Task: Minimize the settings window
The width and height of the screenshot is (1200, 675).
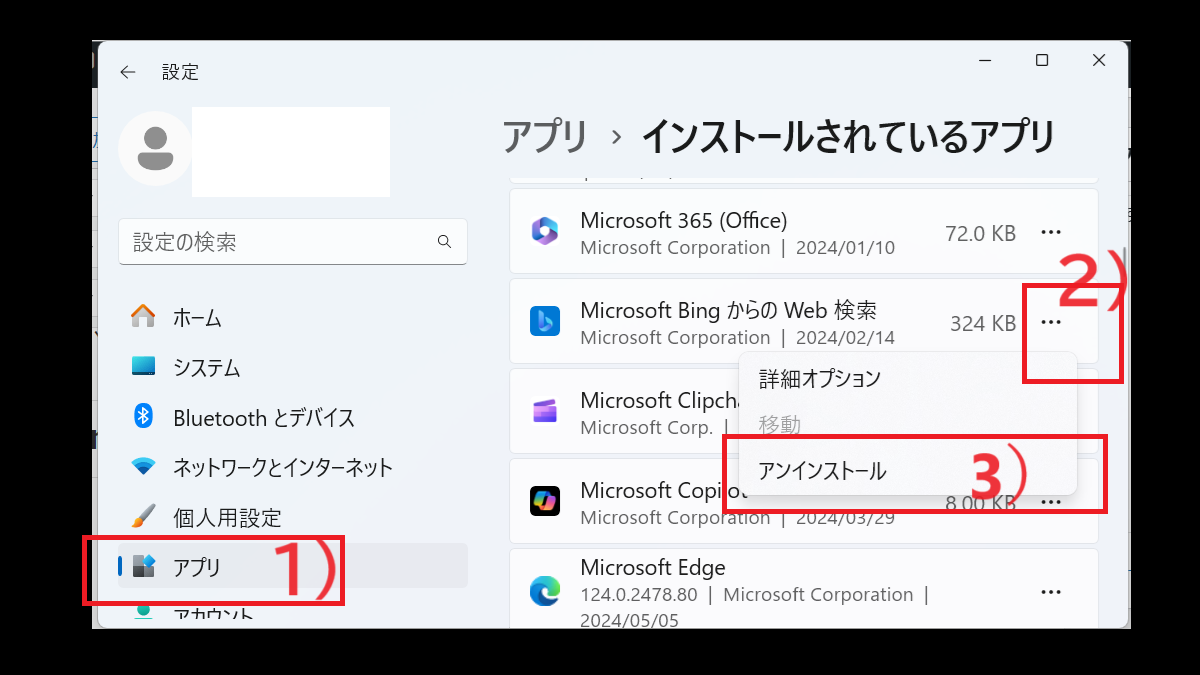Action: click(x=985, y=61)
